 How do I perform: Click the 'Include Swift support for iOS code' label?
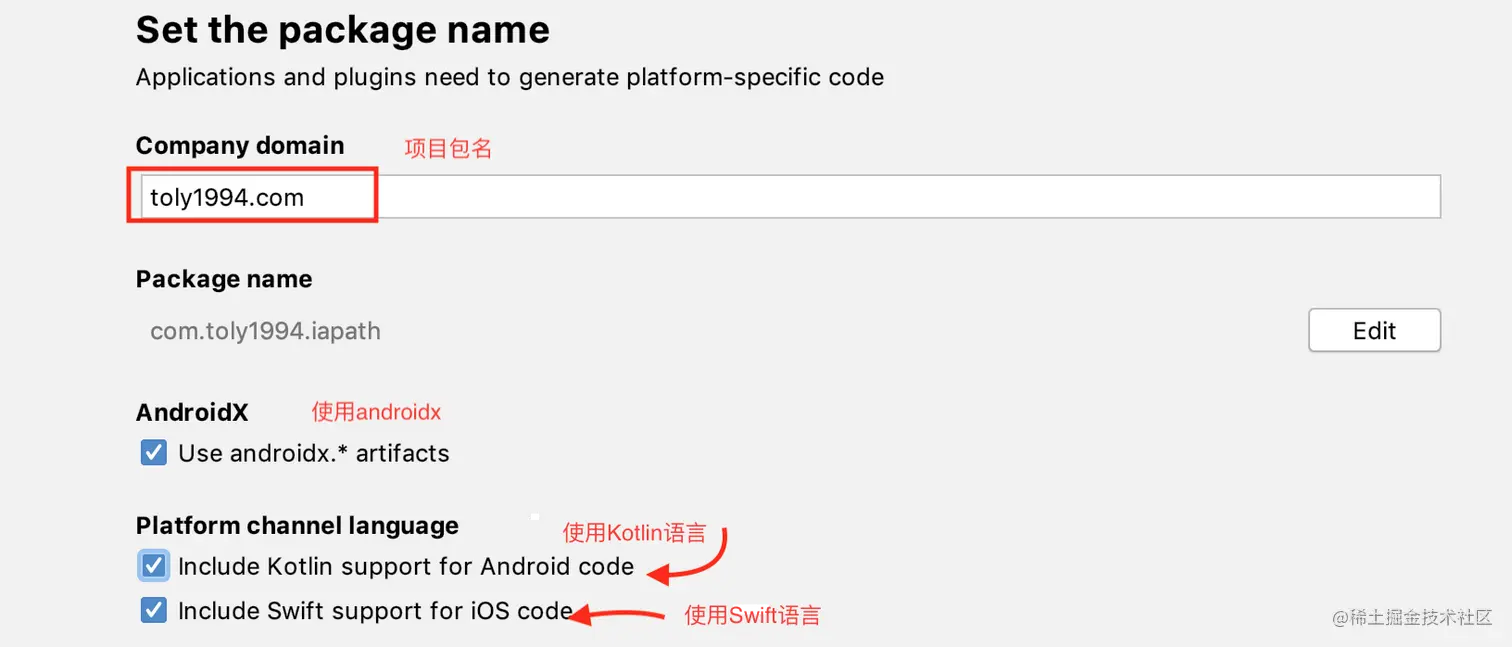pos(375,610)
